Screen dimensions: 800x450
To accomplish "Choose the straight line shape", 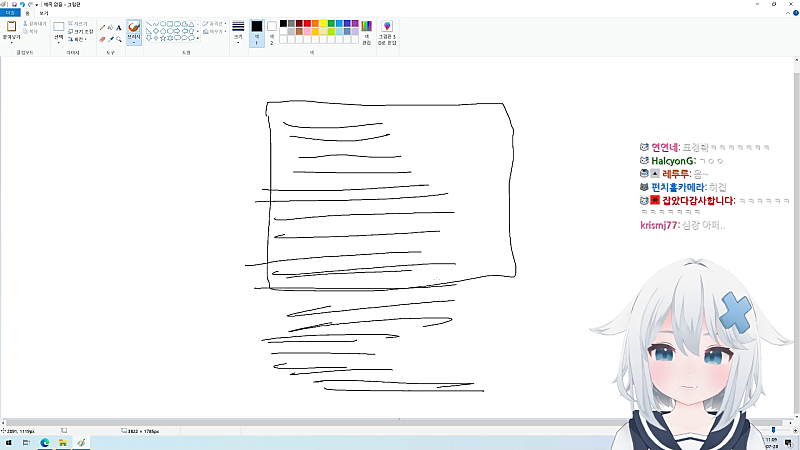I will click(149, 24).
